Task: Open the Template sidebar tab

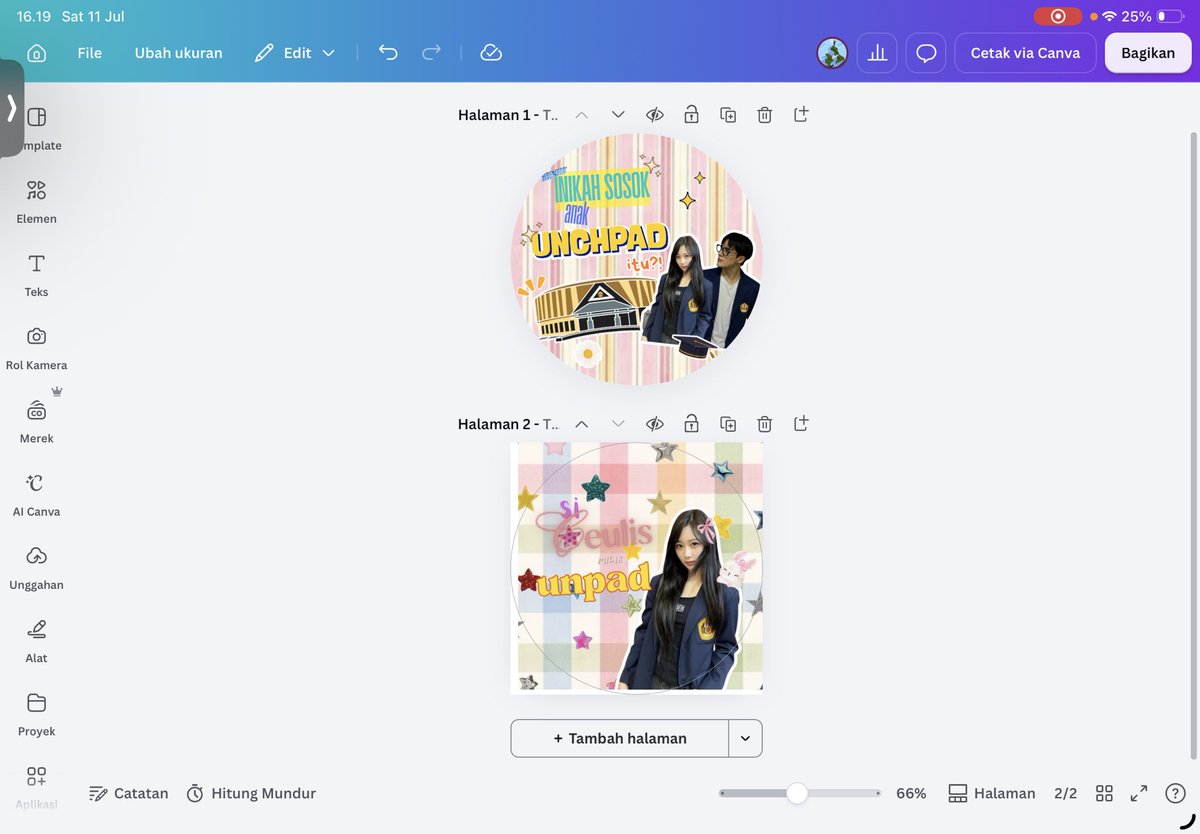Action: pyautogui.click(x=37, y=128)
